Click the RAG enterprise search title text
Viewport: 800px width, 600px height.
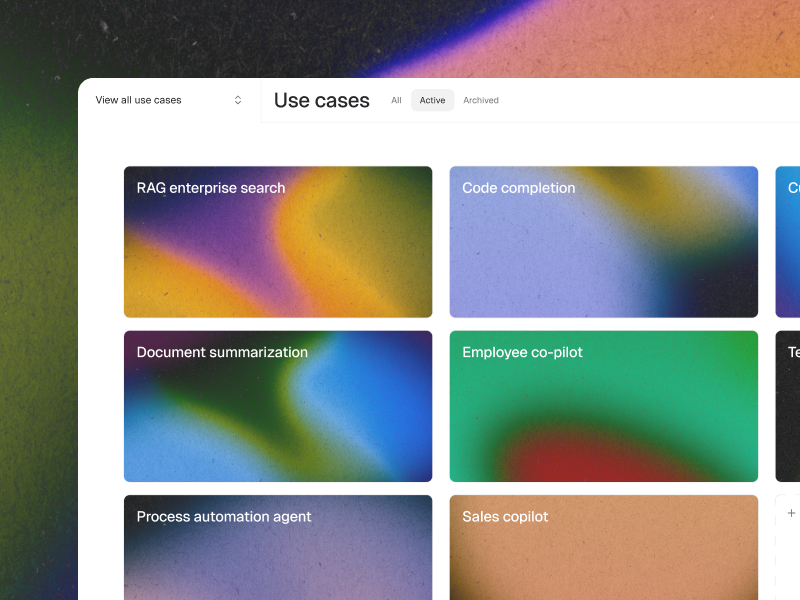pyautogui.click(x=211, y=188)
